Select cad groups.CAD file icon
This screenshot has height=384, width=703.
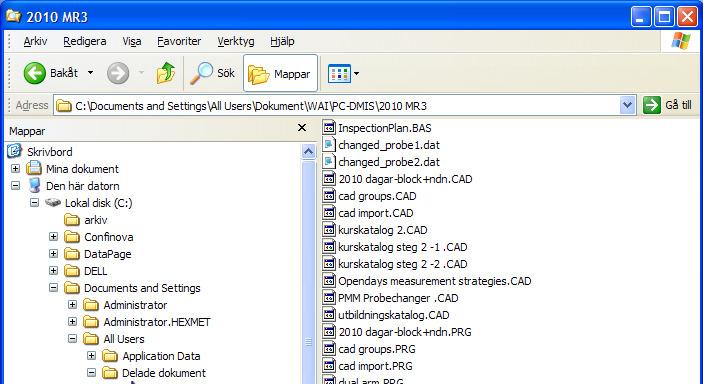(329, 196)
